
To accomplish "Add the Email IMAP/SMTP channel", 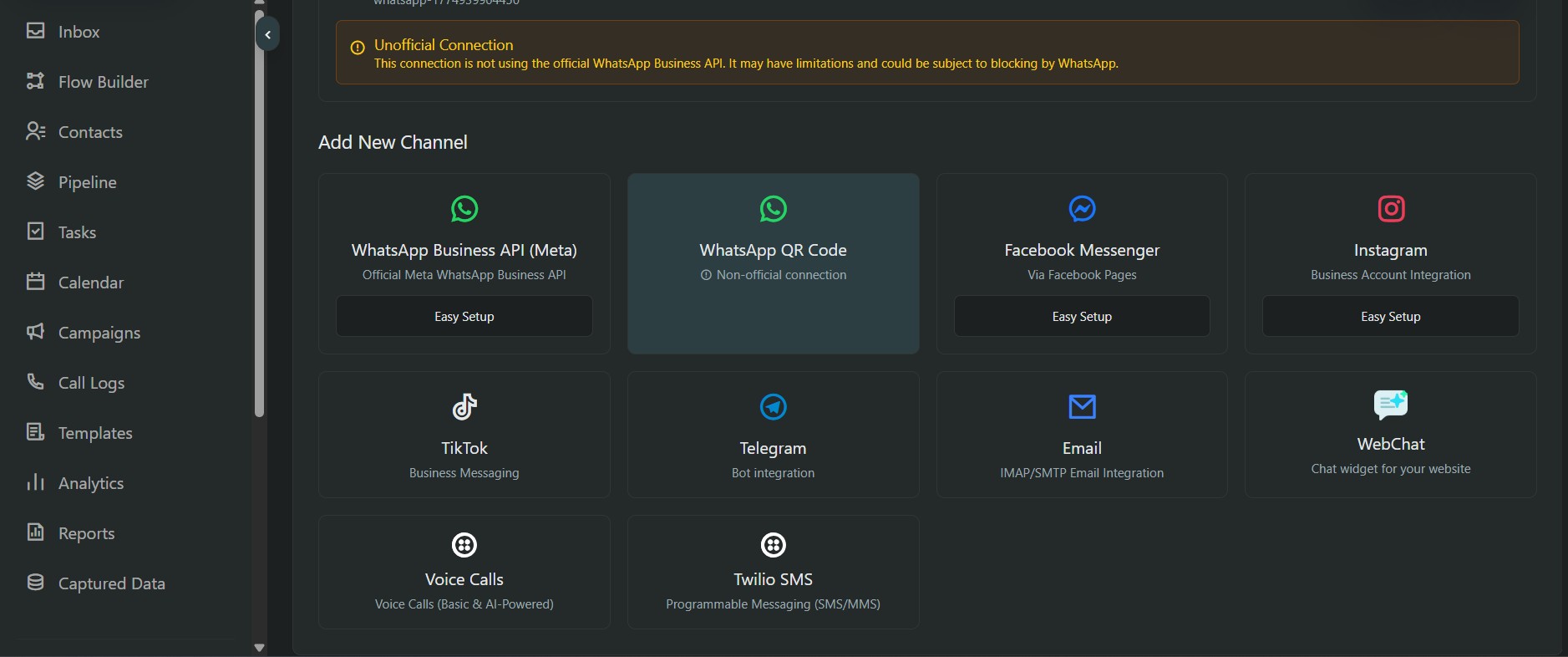I will coord(1082,435).
